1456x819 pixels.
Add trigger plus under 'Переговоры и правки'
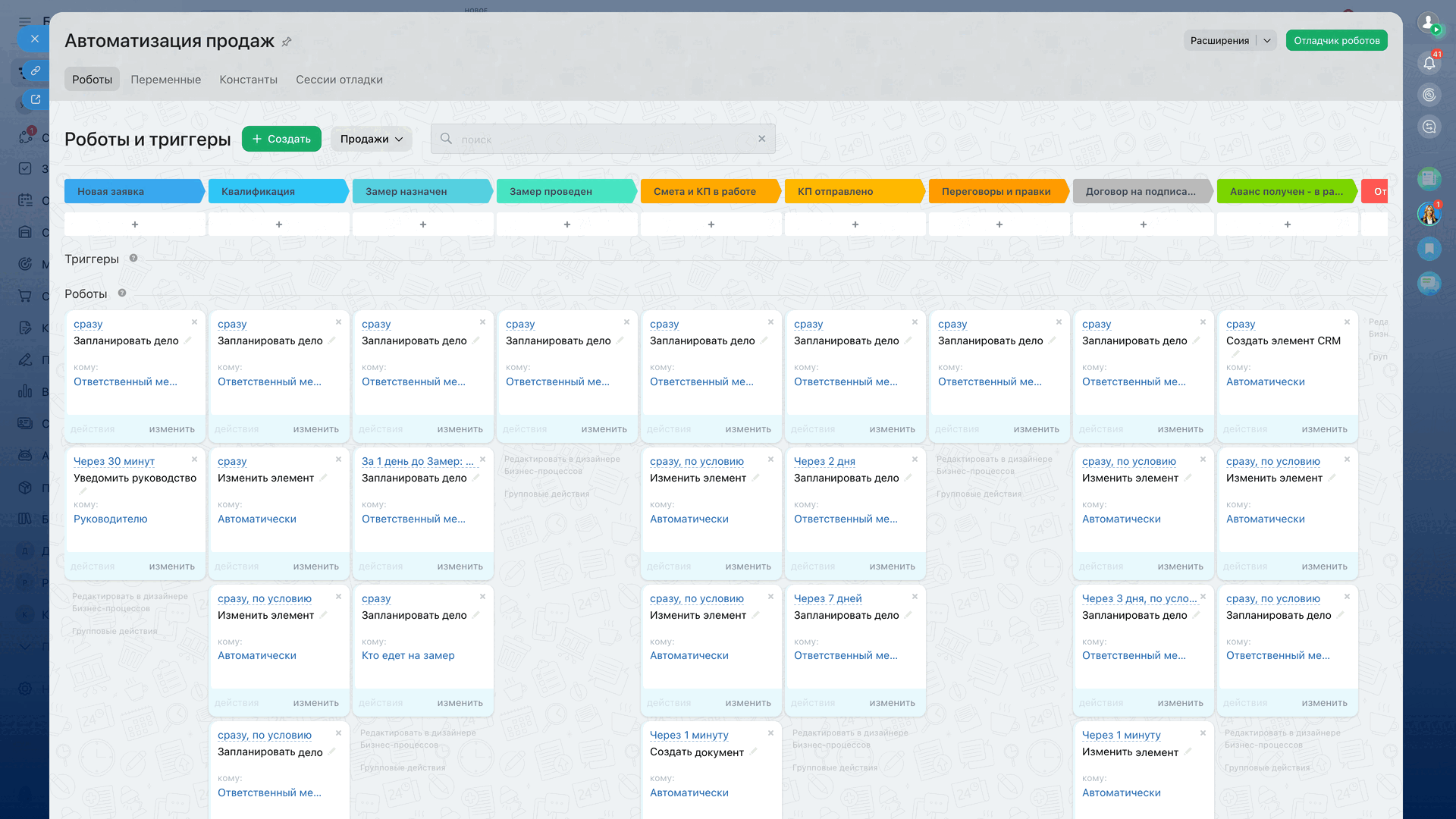click(x=999, y=224)
